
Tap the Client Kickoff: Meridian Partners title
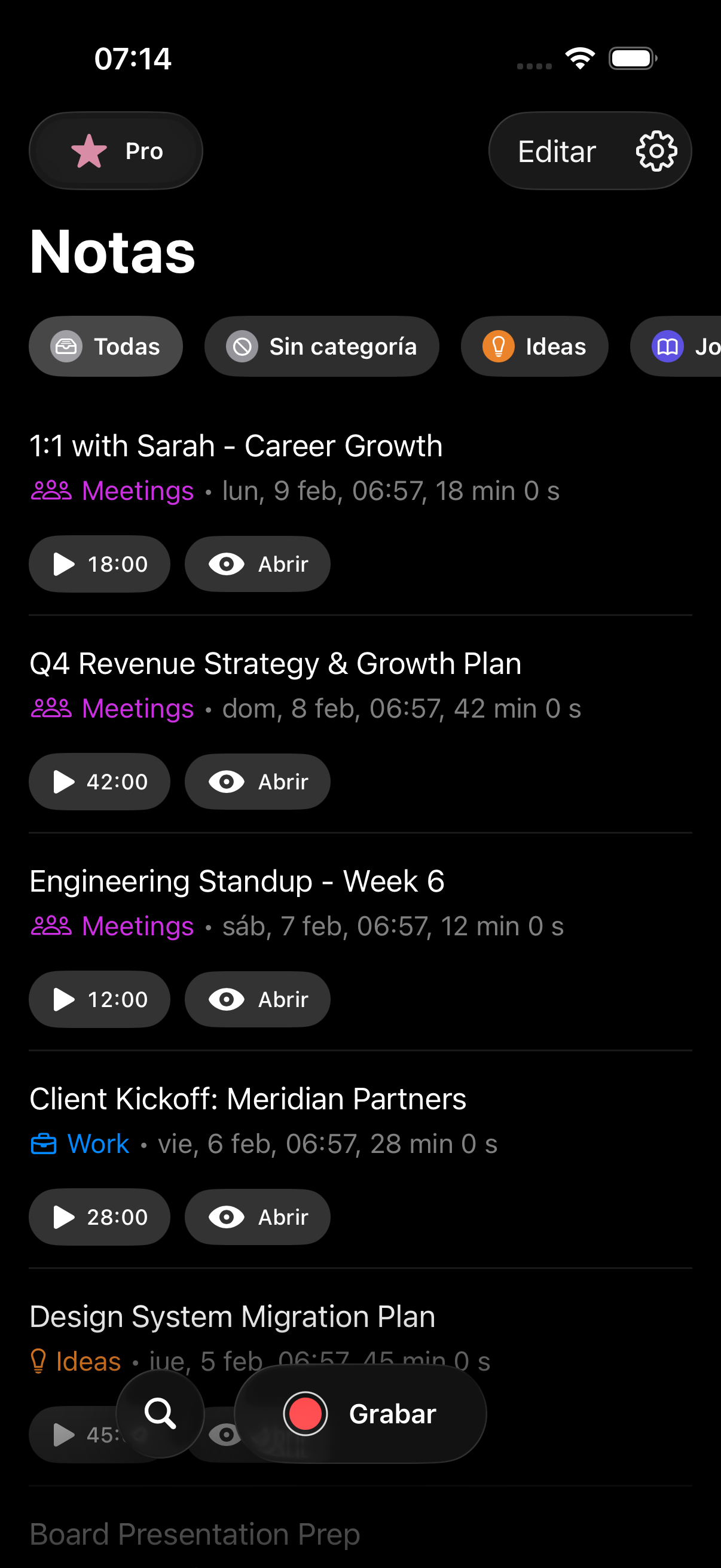[x=248, y=1099]
